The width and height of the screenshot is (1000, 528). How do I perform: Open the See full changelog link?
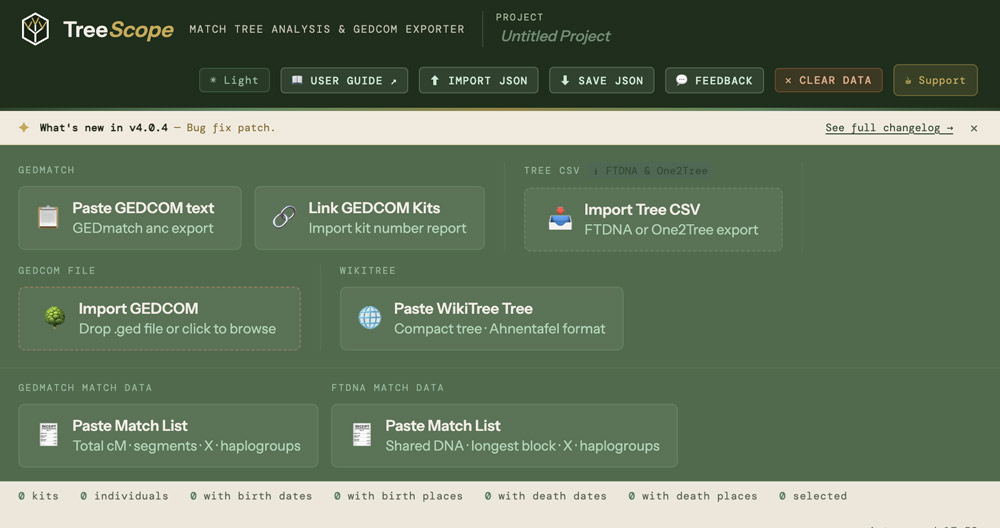point(889,128)
